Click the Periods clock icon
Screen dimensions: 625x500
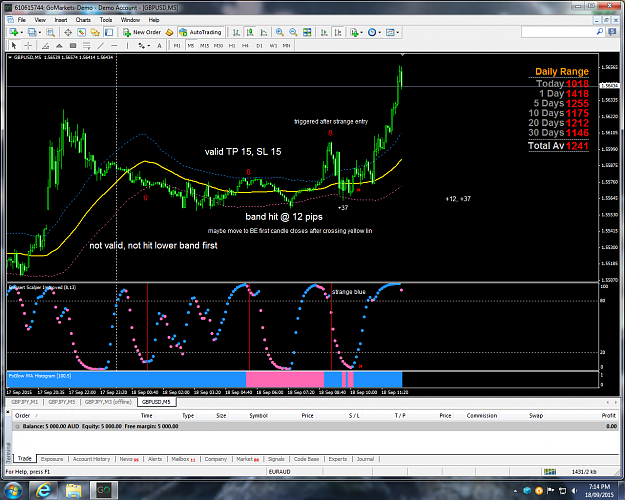tap(372, 32)
